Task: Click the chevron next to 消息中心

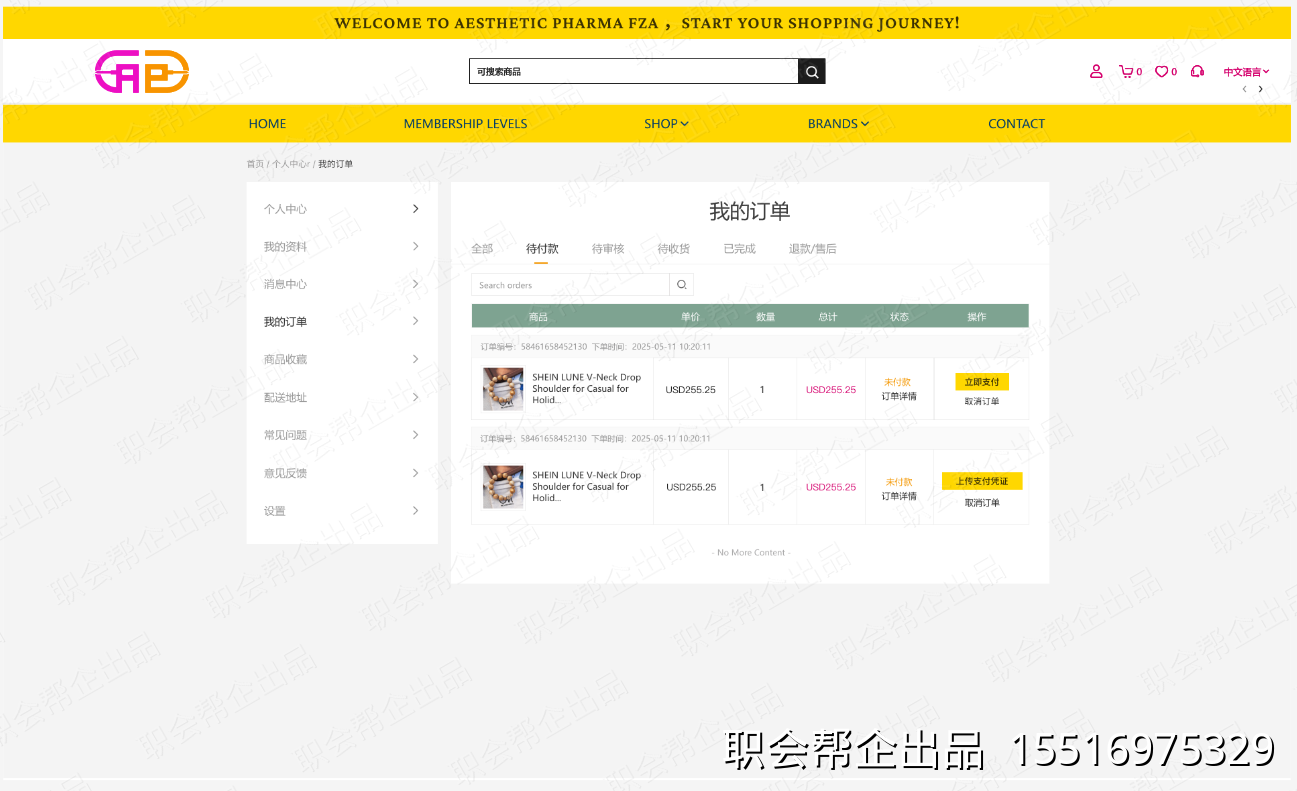Action: coord(416,284)
